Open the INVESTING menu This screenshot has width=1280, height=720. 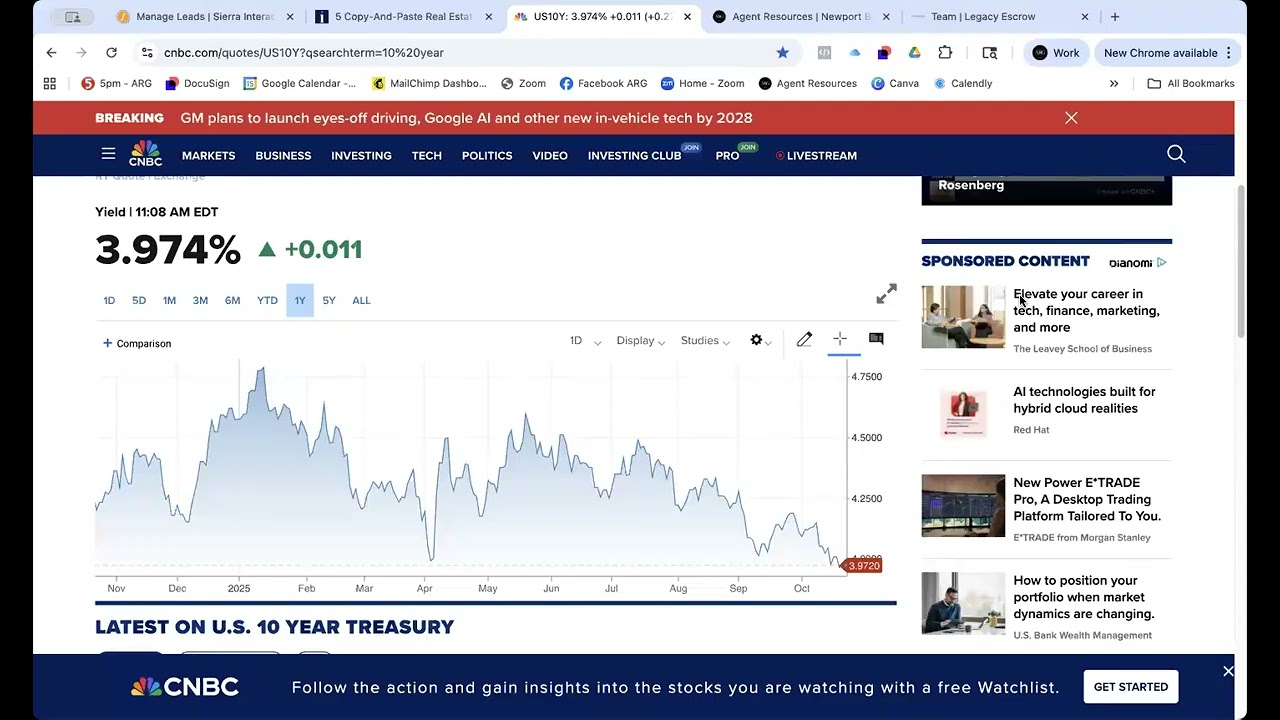[x=361, y=155]
